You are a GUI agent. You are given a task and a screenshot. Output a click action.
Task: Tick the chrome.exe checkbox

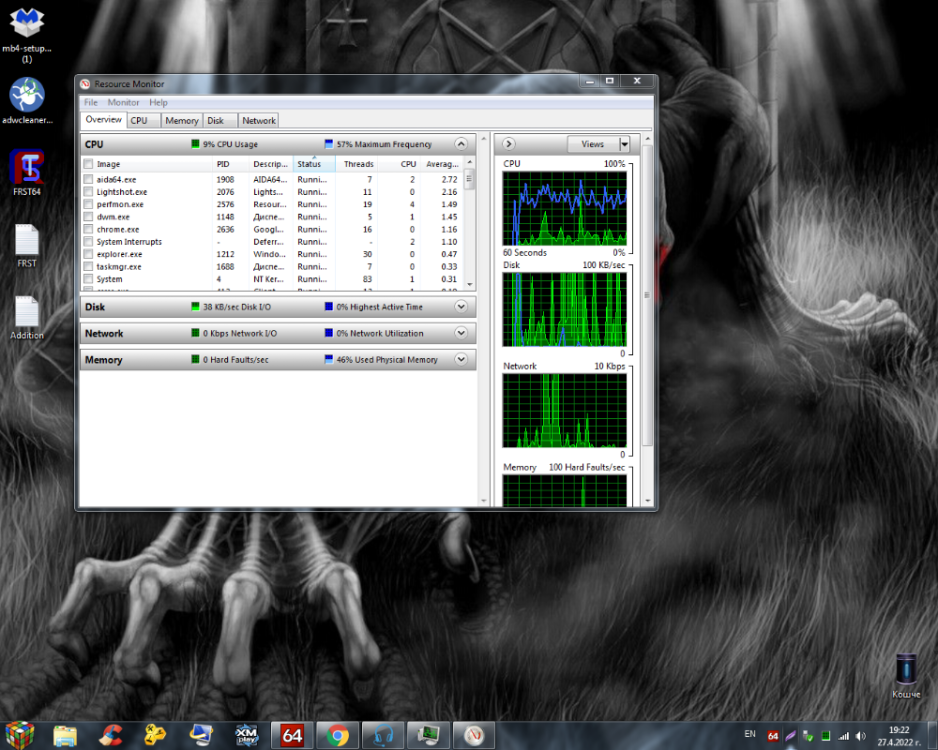[x=89, y=230]
